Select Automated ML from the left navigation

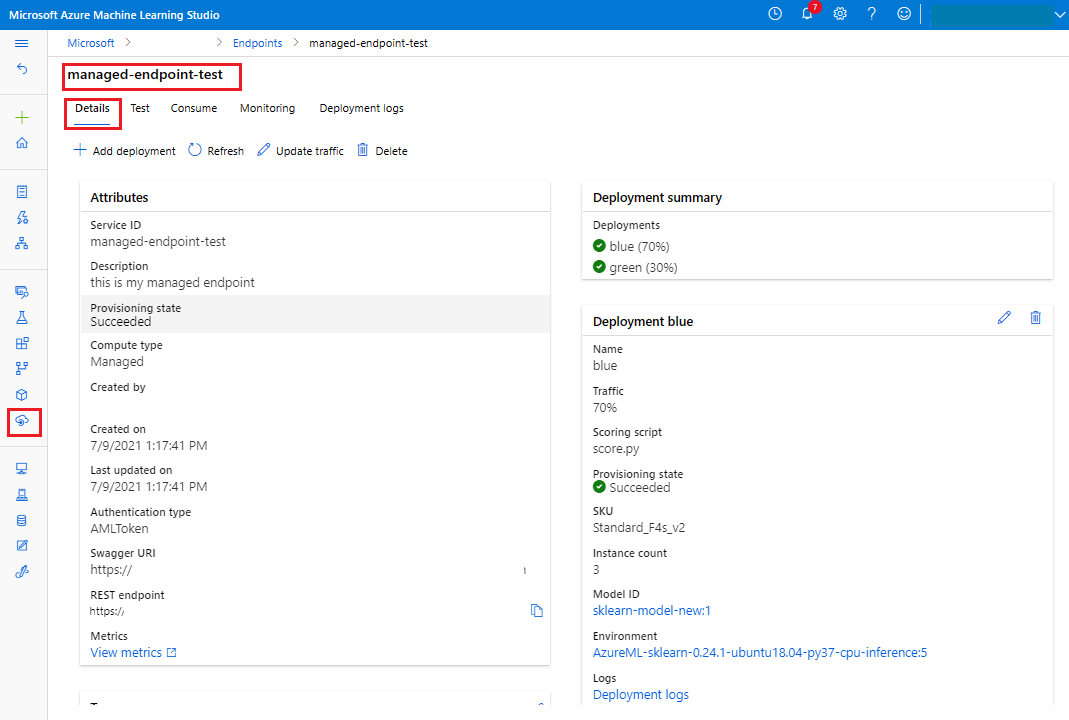pos(23,217)
